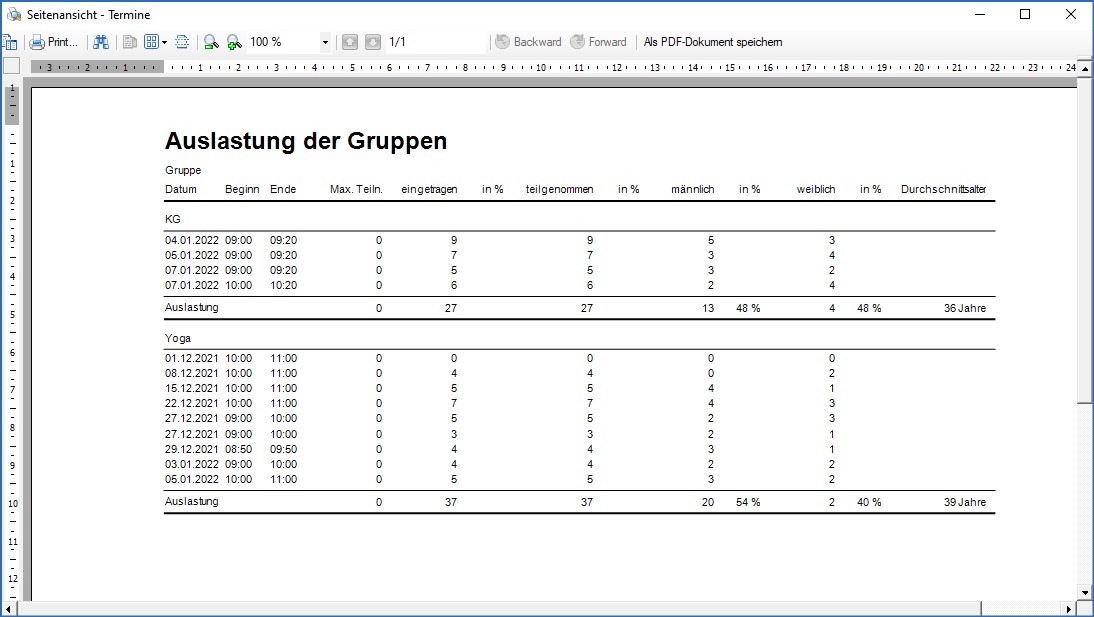The width and height of the screenshot is (1094, 617).
Task: Click the copy page icon
Action: pyautogui.click(x=130, y=42)
